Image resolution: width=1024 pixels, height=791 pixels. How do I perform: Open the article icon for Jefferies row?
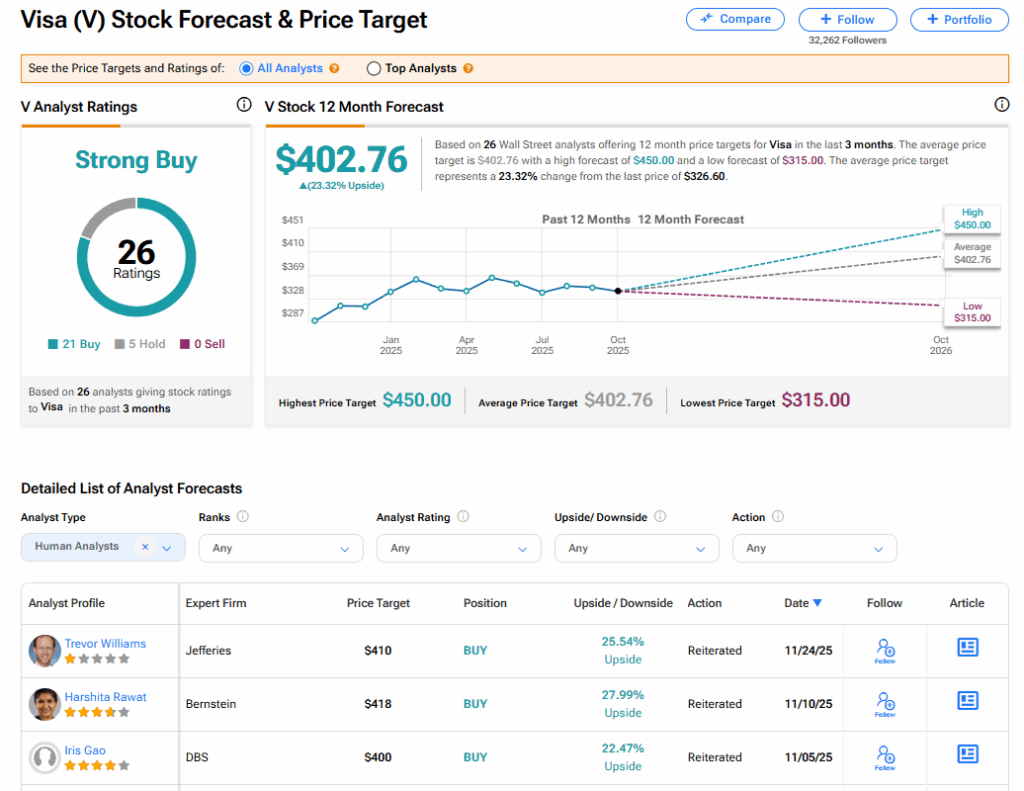coord(967,647)
